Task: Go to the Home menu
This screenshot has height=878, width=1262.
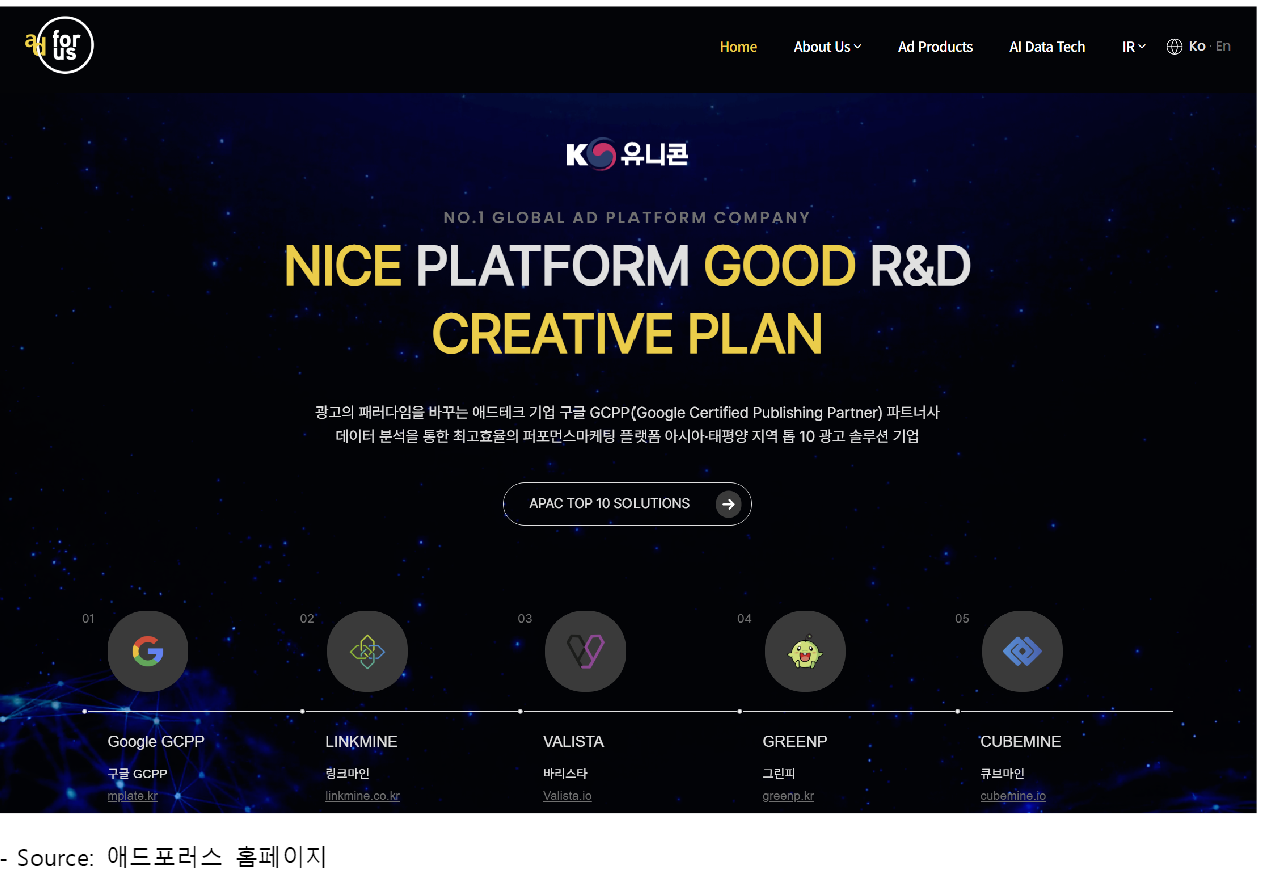Action: [738, 47]
